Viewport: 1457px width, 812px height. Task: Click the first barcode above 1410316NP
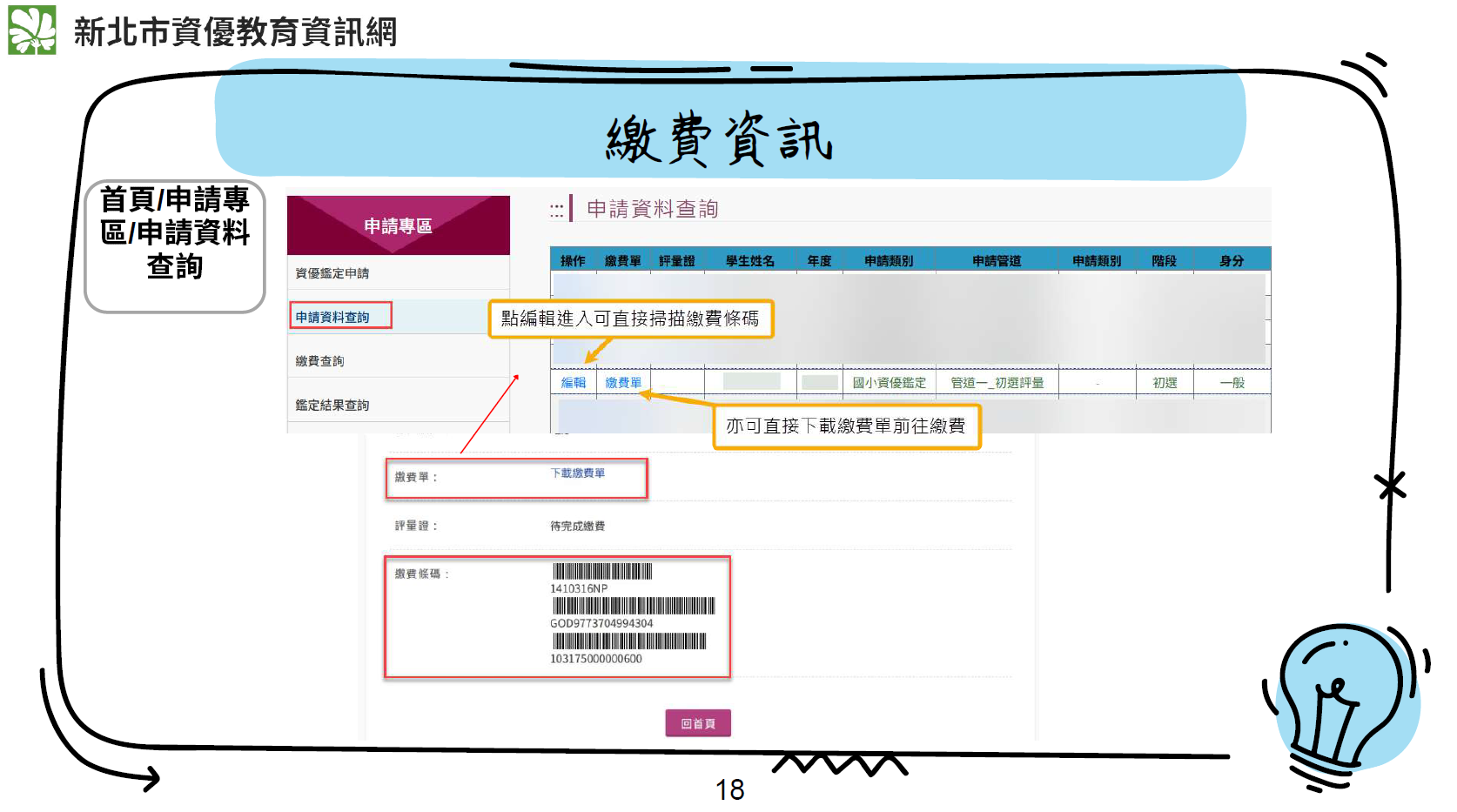602,572
